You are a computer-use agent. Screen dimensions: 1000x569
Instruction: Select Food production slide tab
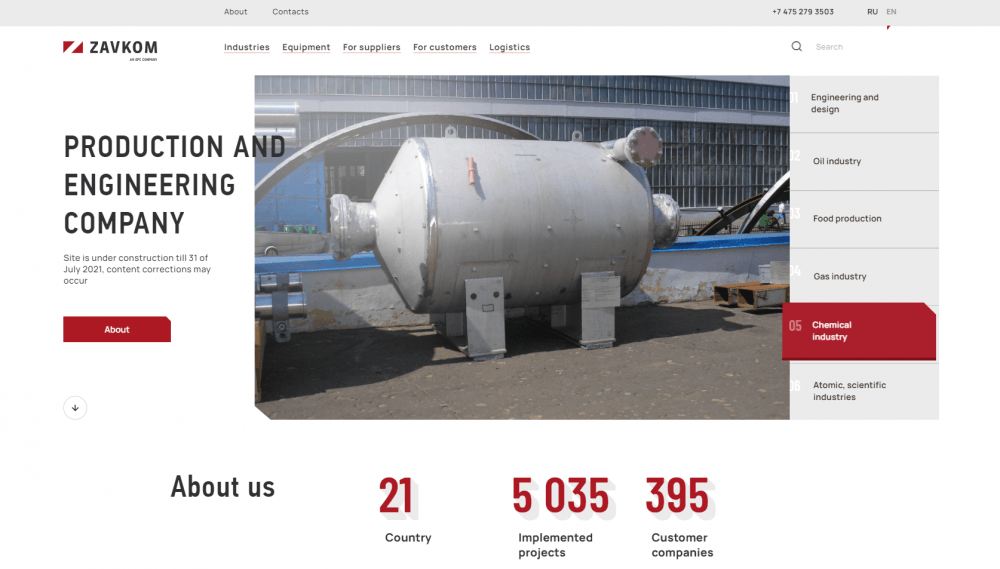click(864, 219)
